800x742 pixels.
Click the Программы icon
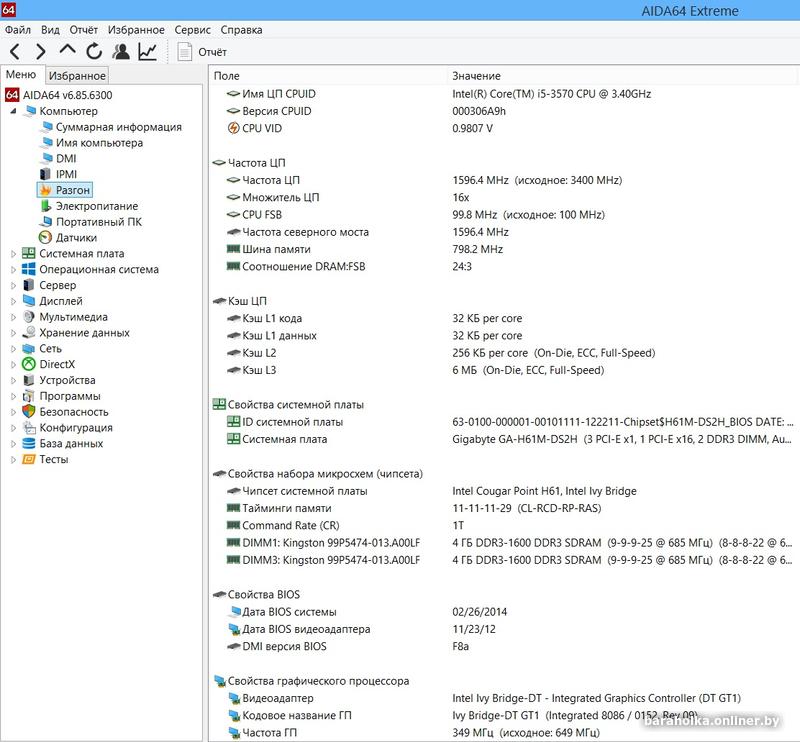29,396
